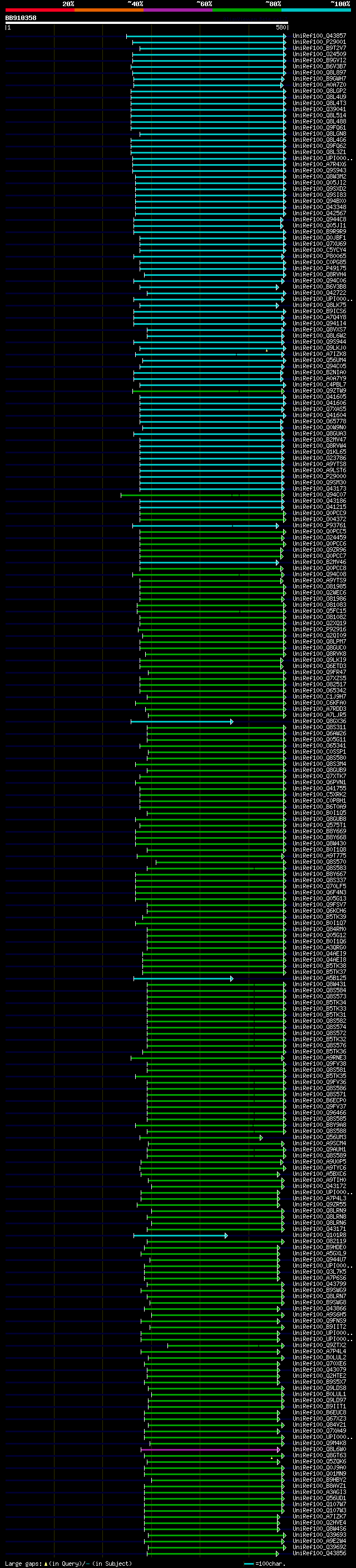This screenshot has height=1568, width=356.
Task: Click the label UniRef100_Q3L7K5
Action: coord(319,1272)
